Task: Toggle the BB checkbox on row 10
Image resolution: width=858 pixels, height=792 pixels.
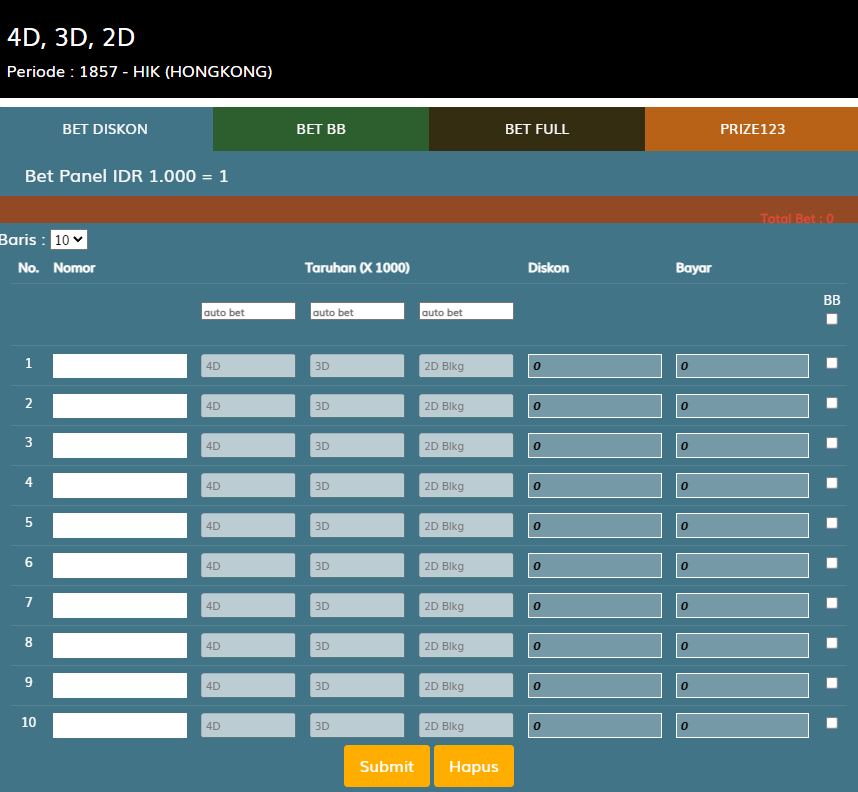Action: (x=832, y=723)
